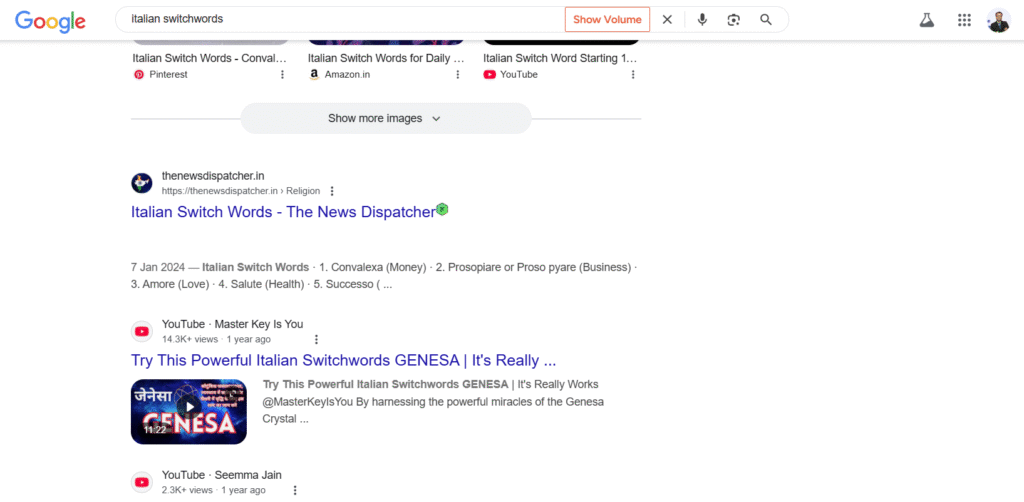1024x502 pixels.
Task: Click the 14.3K+ views text
Action: 190,339
